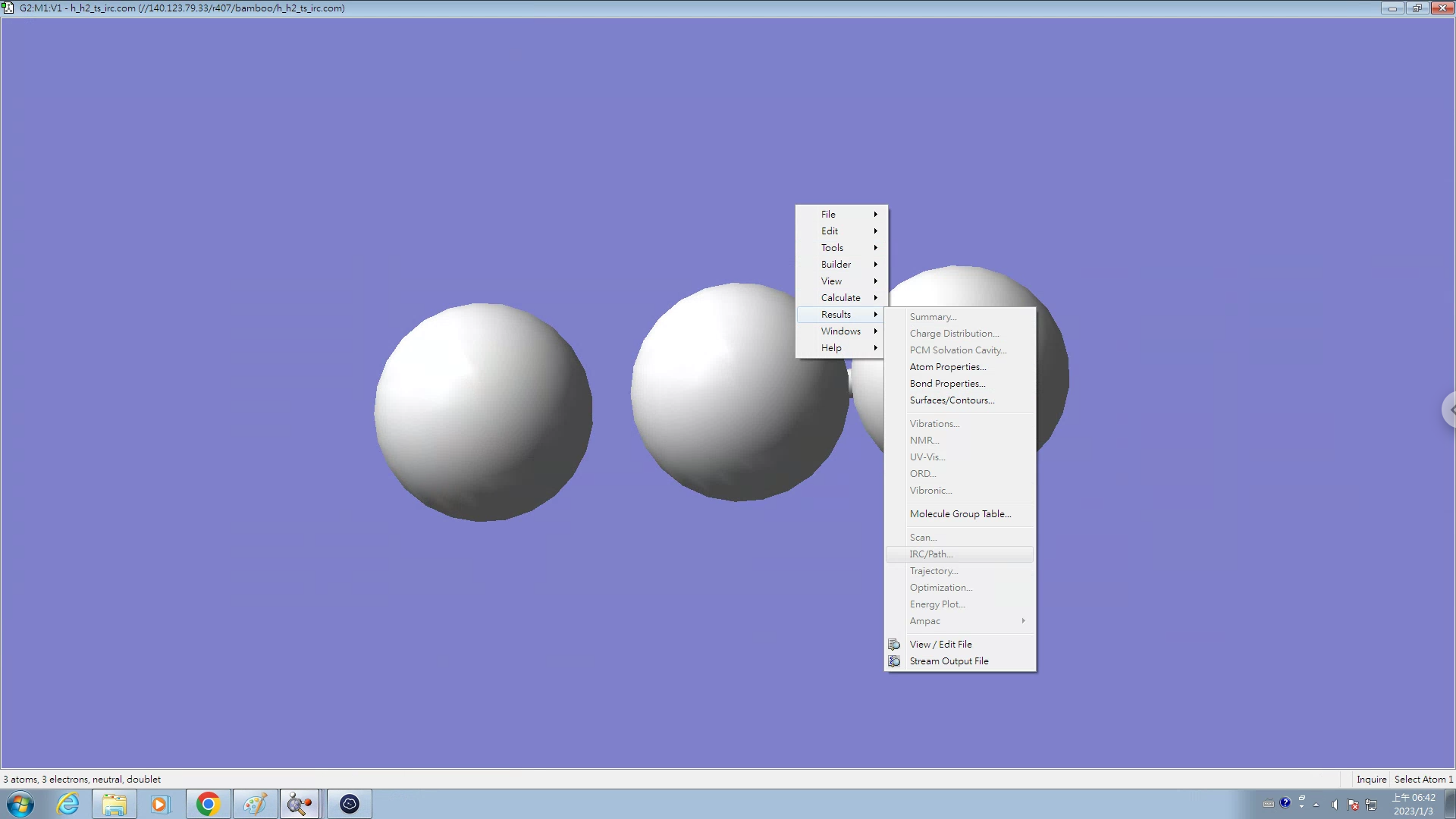Viewport: 1456px width, 819px height.
Task: Expand the View submenu arrow
Action: (875, 281)
